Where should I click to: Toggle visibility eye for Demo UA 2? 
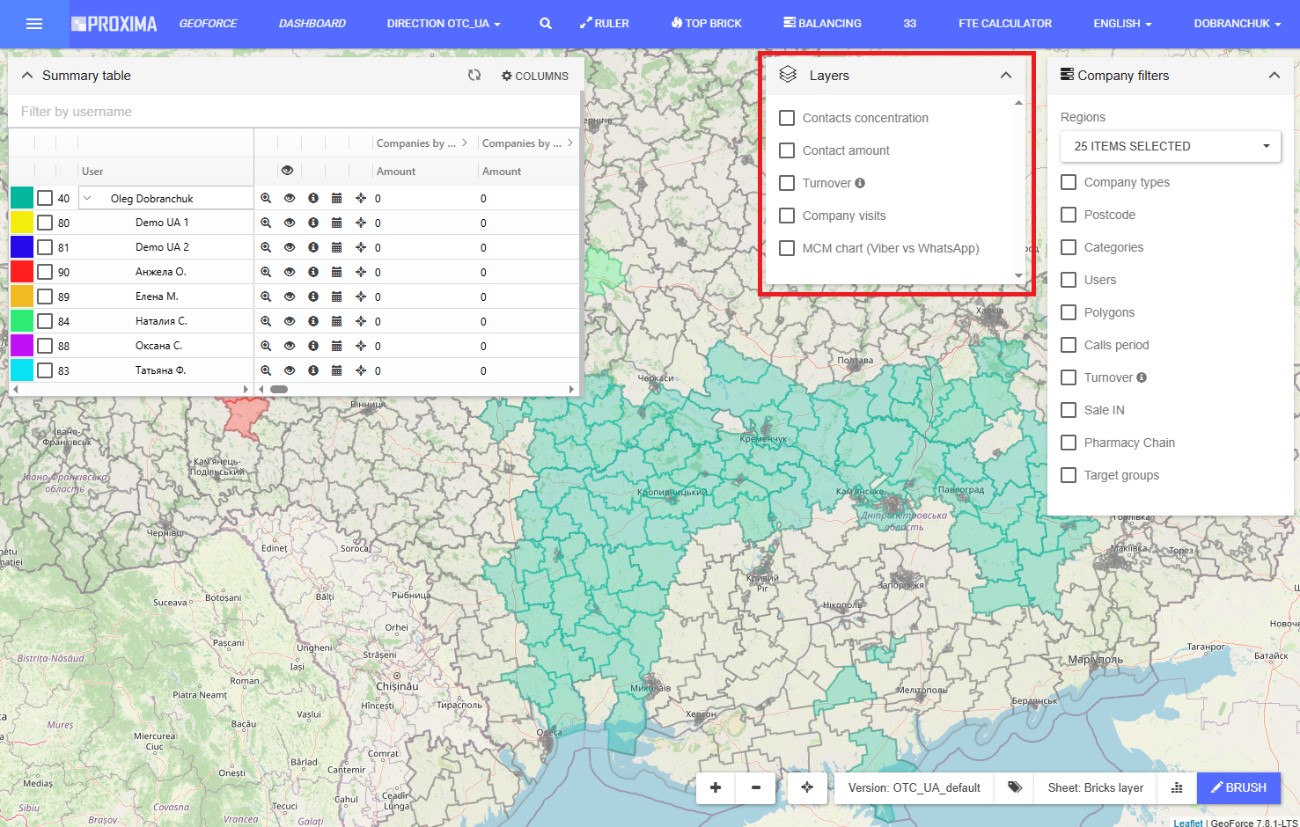click(289, 248)
